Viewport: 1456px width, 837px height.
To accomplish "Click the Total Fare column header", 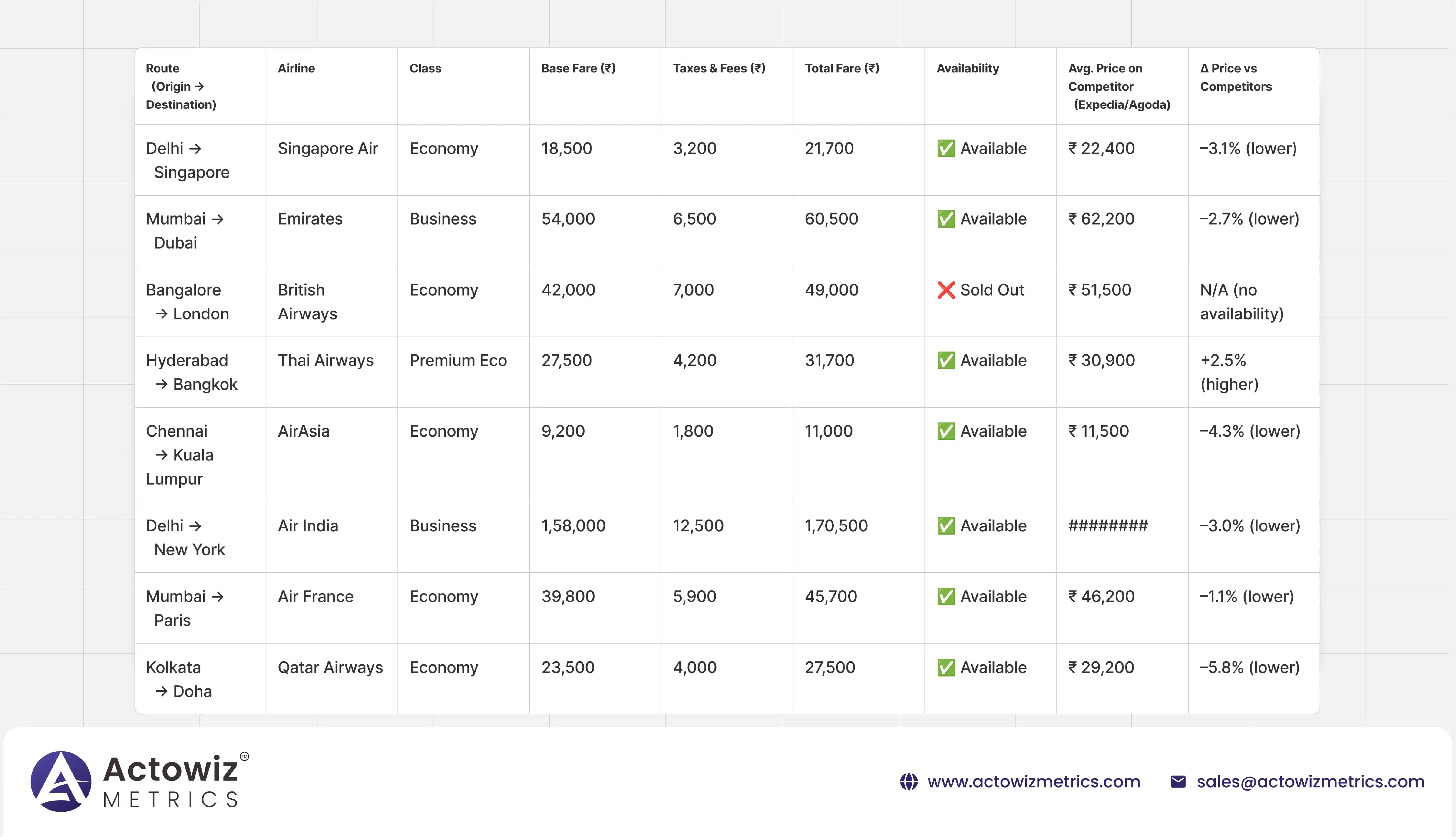I will pos(842,68).
